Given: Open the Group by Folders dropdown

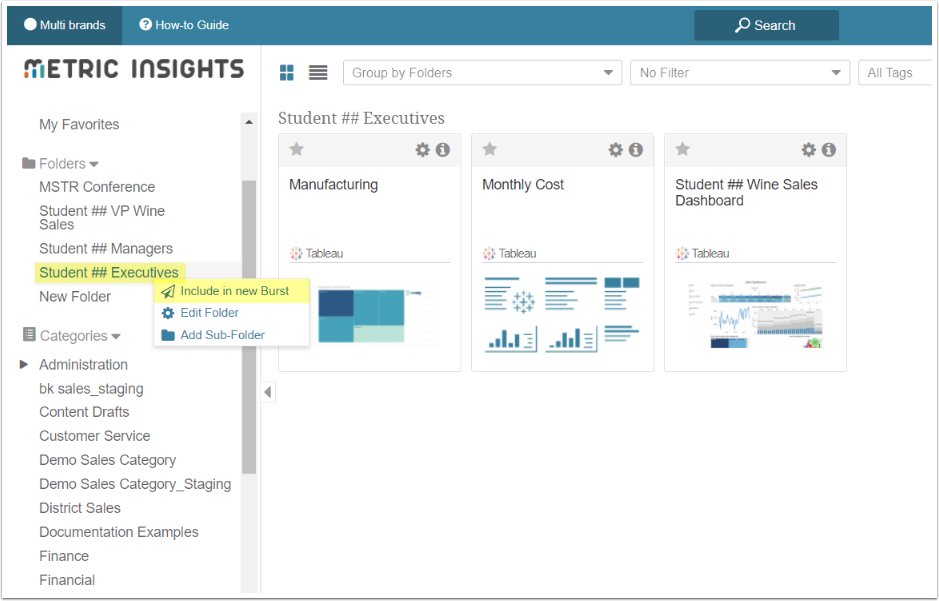Looking at the screenshot, I should click(x=482, y=73).
